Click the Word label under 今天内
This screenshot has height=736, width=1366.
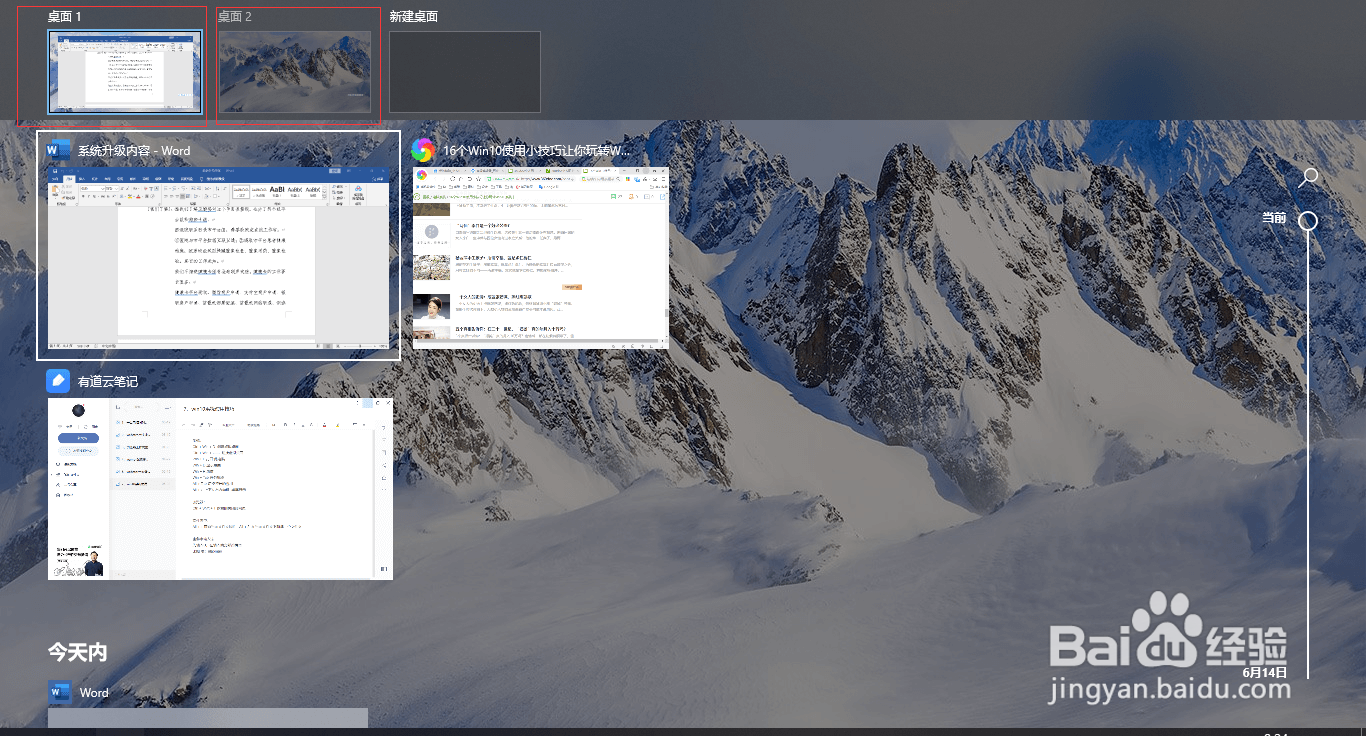(94, 692)
